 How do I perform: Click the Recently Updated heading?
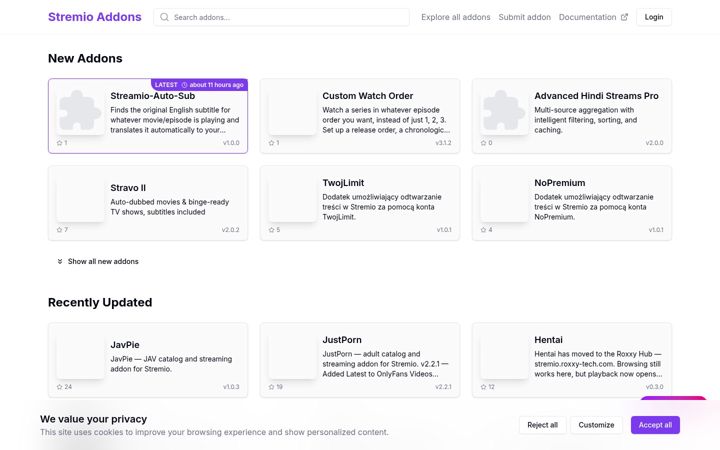click(x=100, y=302)
